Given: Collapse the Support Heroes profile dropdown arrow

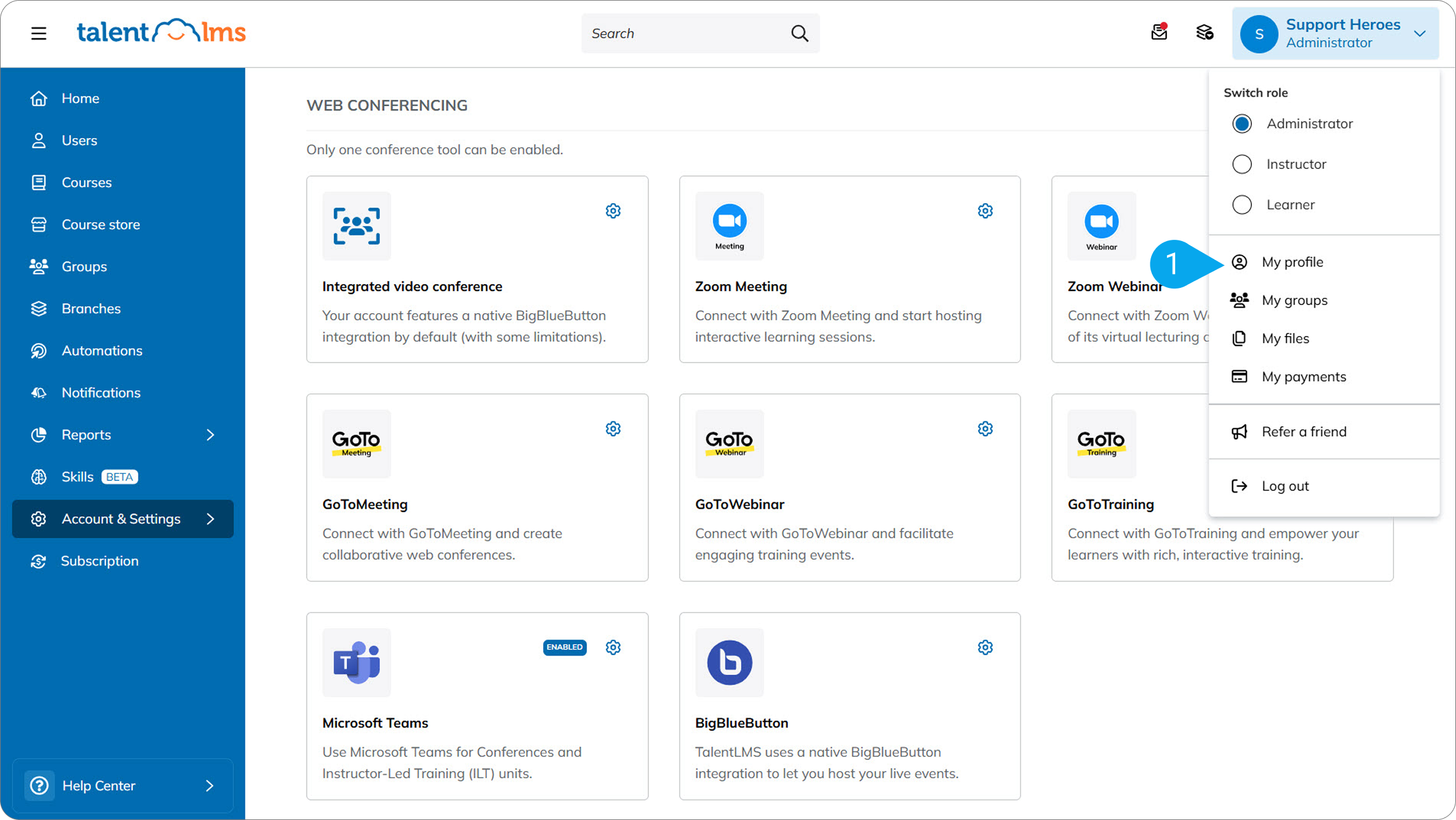Looking at the screenshot, I should (x=1419, y=34).
